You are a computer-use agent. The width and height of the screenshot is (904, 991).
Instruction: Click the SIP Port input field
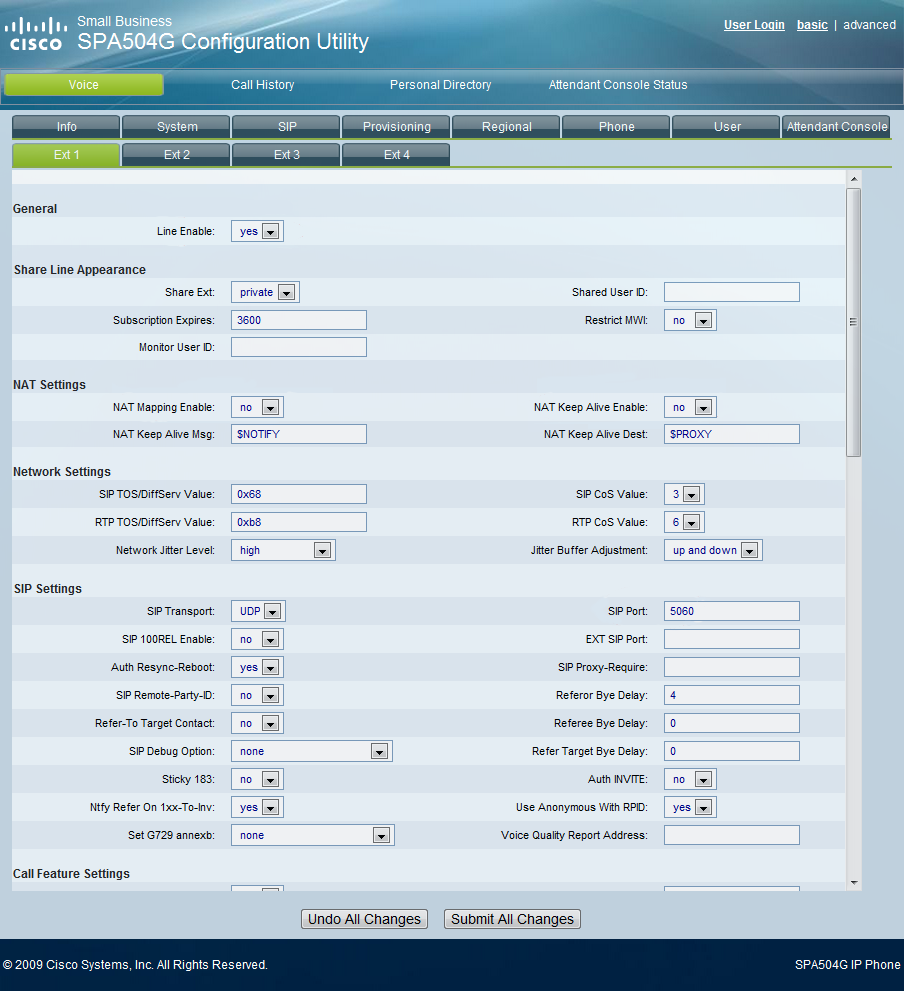click(x=731, y=611)
